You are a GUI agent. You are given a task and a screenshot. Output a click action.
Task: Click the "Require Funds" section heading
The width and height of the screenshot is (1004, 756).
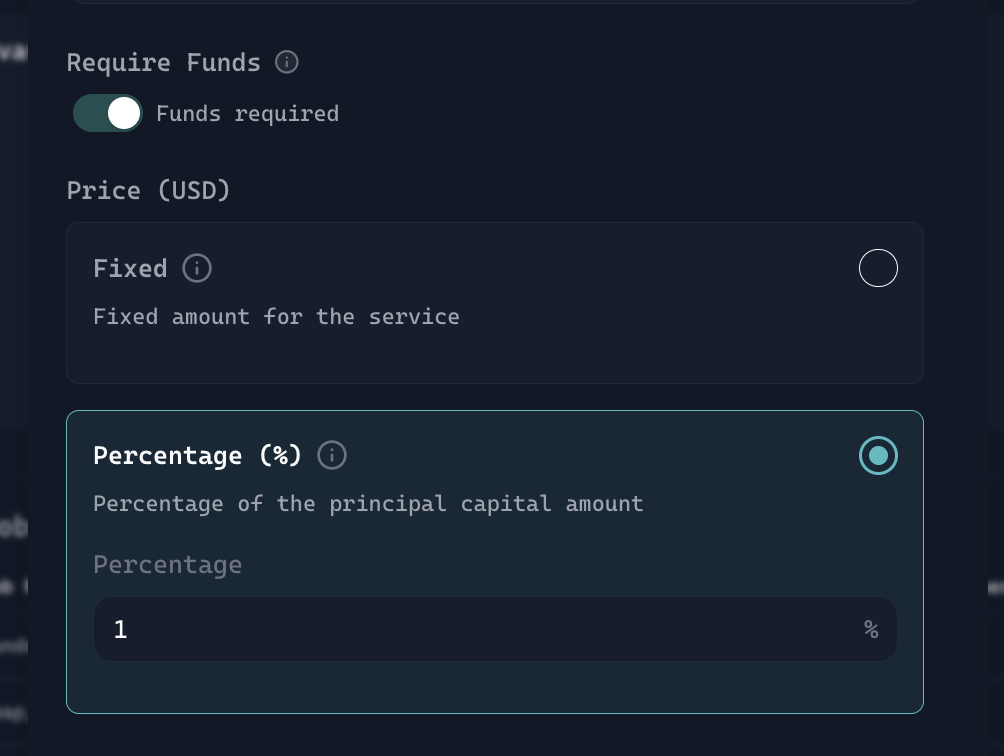click(x=163, y=62)
